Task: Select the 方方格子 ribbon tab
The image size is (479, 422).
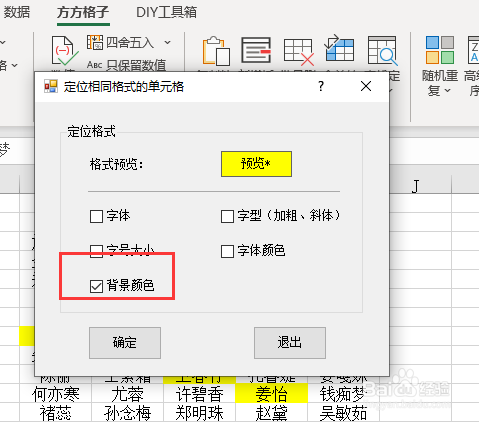Action: tap(83, 13)
